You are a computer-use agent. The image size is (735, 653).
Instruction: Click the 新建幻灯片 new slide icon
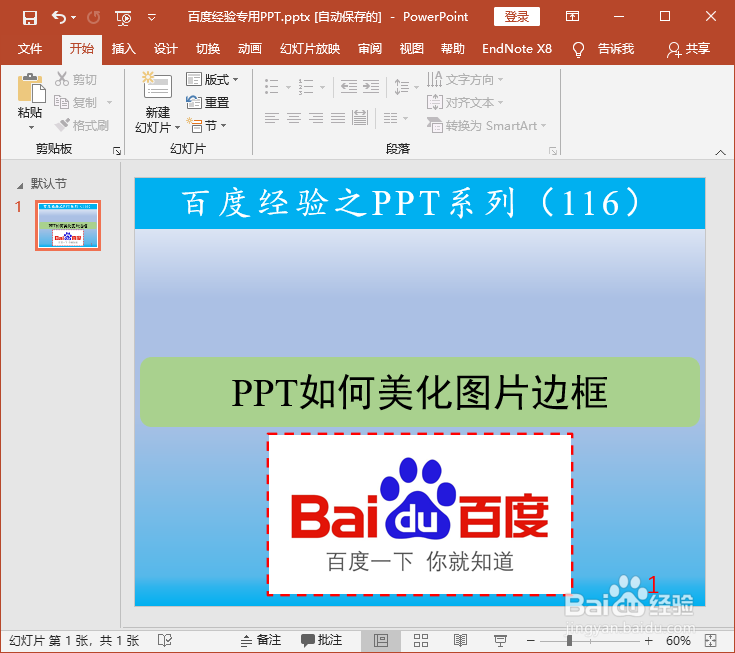158,85
